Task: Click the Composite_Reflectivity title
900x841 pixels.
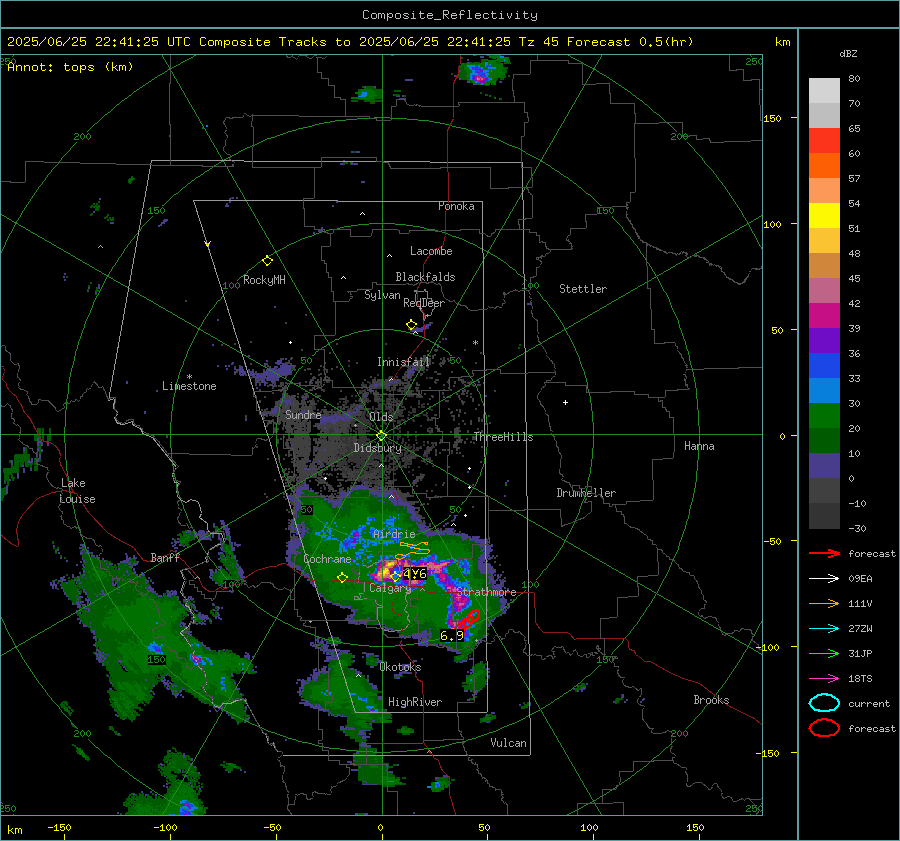Action: [449, 15]
